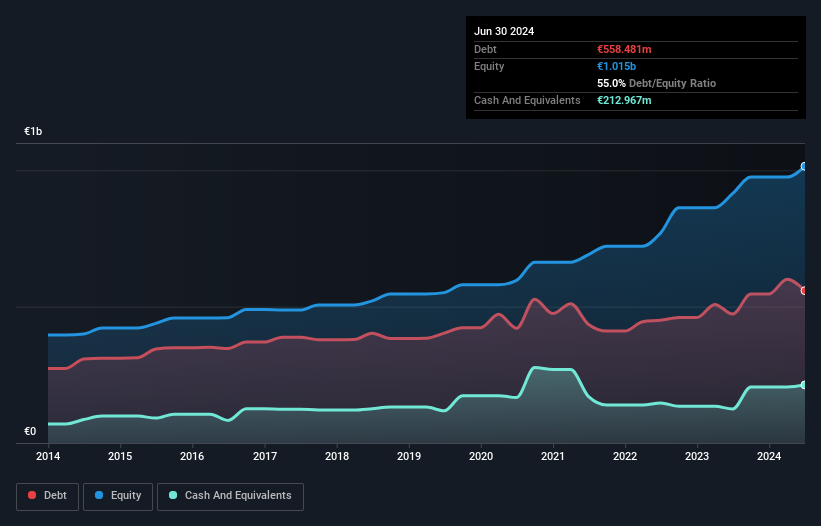Screen dimensions: 821x526
Task: Select the Cash endpoint marker on chart
Action: click(804, 385)
